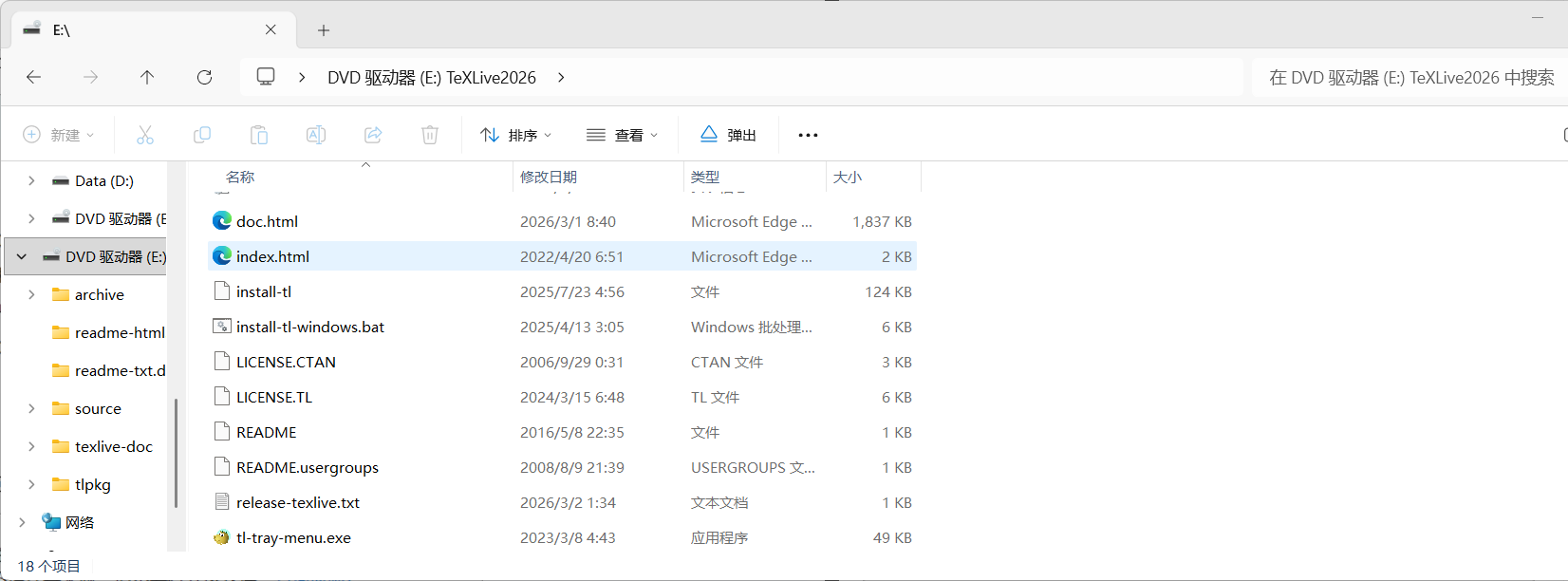This screenshot has width=1568, height=581.
Task: Click the Edge icon of index.html
Action: (x=222, y=256)
